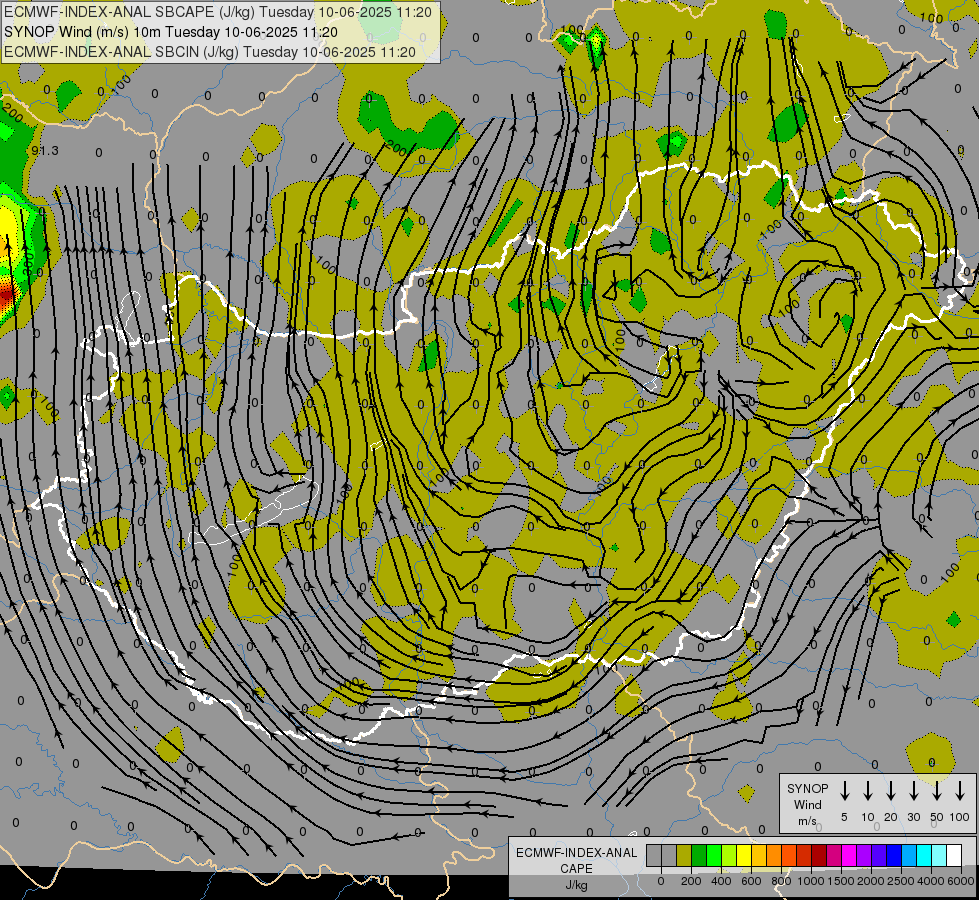Click the 4000 tick label in CAPE legend
Image resolution: width=979 pixels, height=900 pixels.
pyautogui.click(x=931, y=881)
